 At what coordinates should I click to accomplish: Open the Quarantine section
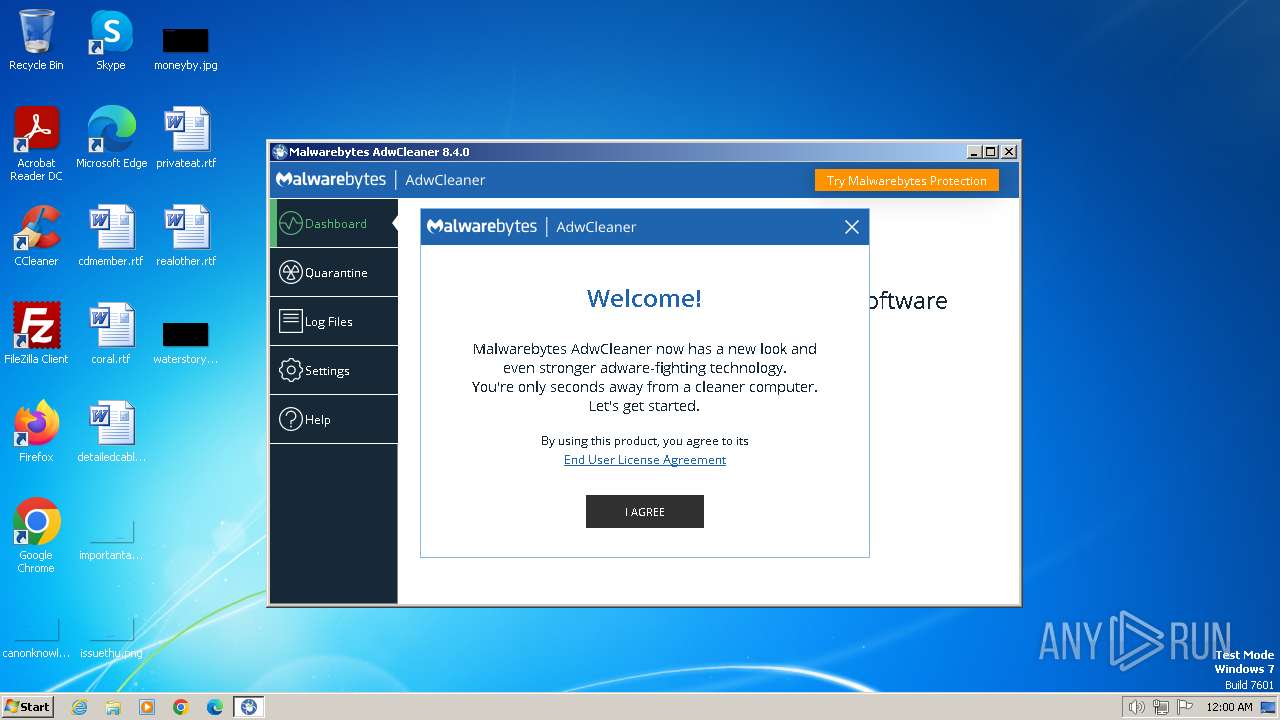(334, 273)
